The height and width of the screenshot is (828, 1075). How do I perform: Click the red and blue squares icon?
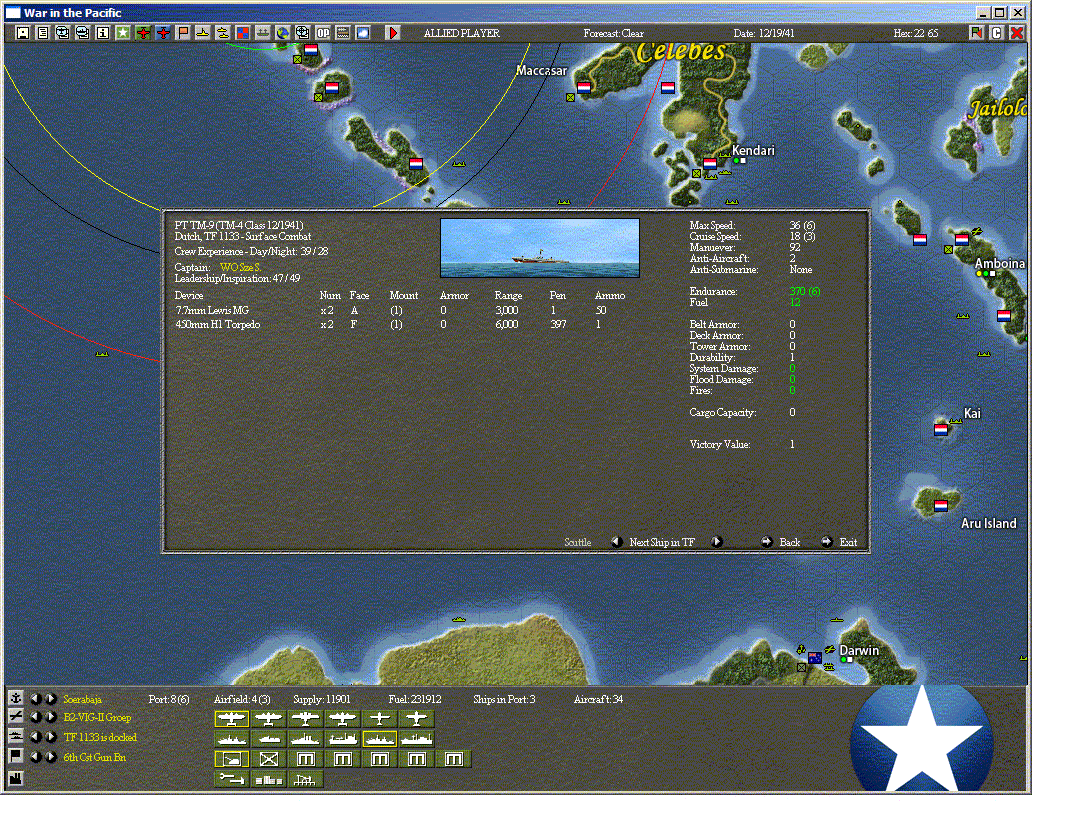[x=243, y=32]
